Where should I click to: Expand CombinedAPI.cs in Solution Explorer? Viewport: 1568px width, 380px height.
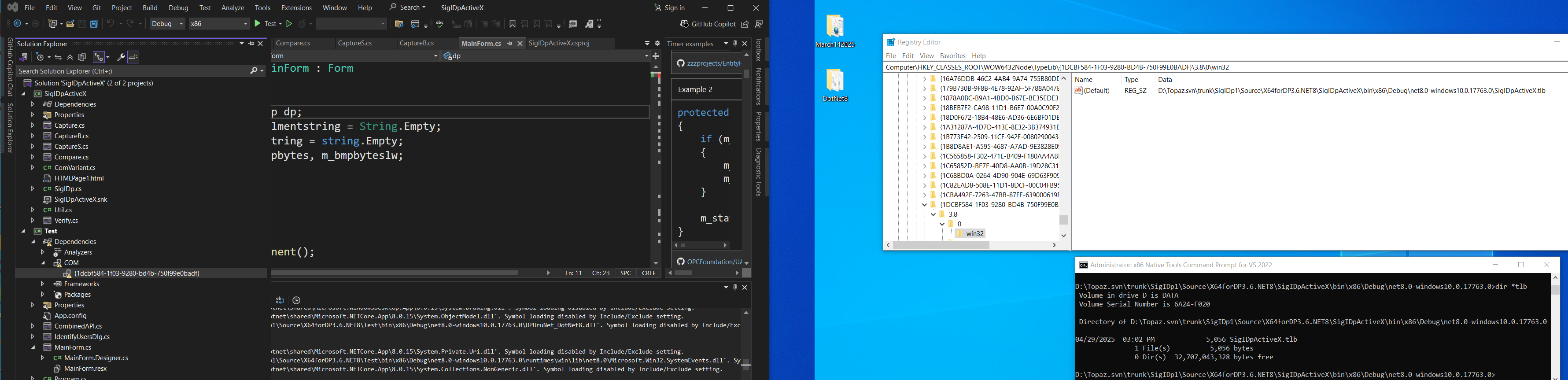point(33,326)
